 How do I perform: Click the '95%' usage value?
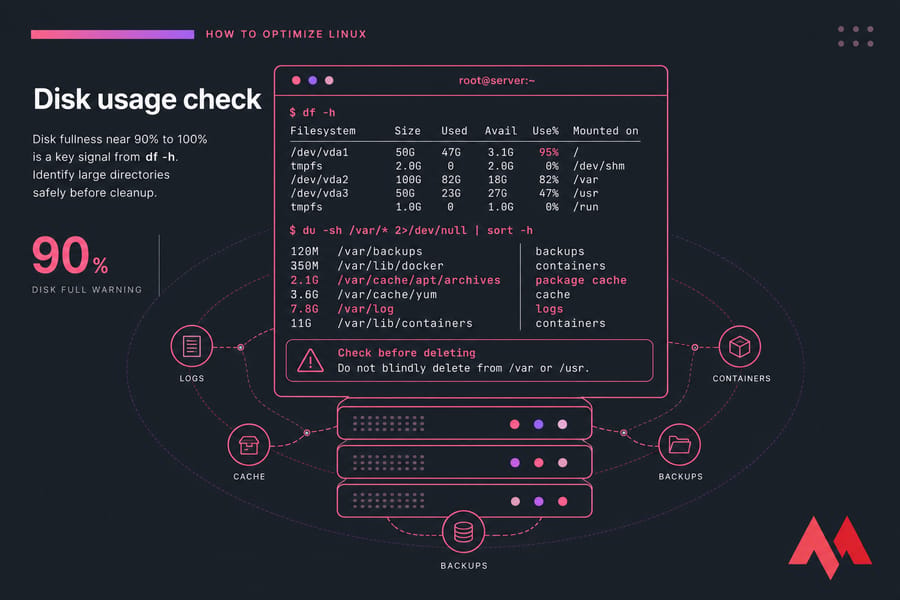(x=549, y=152)
